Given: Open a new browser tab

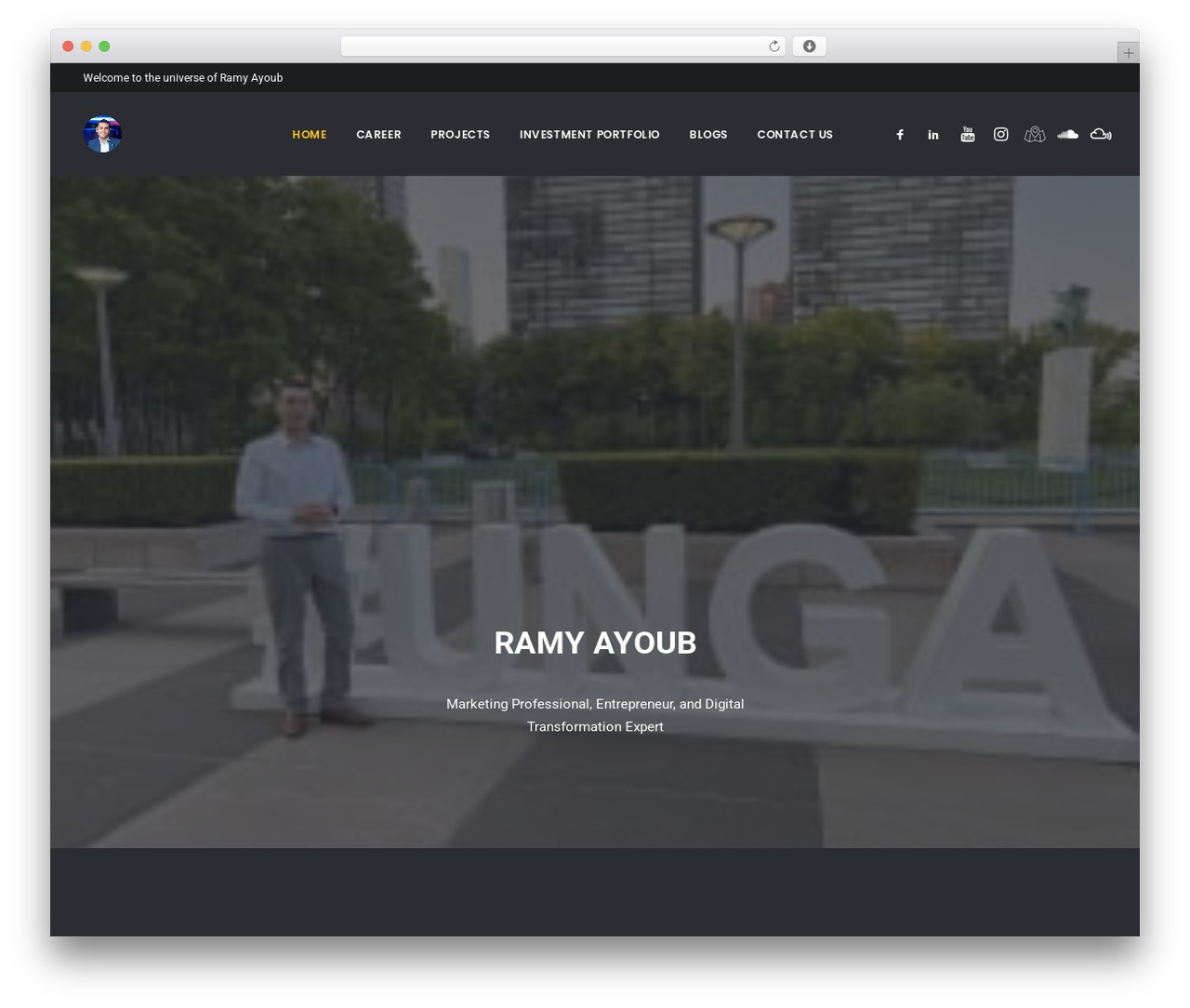Looking at the screenshot, I should coord(1129,53).
